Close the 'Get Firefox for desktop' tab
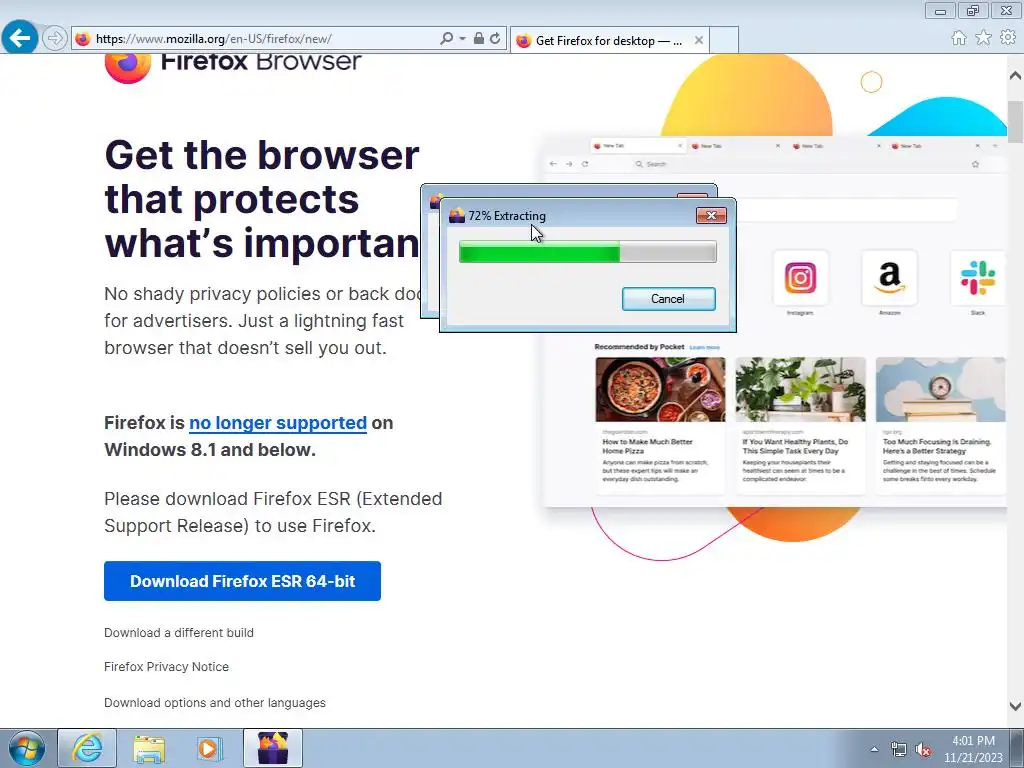This screenshot has height=768, width=1024. click(699, 40)
